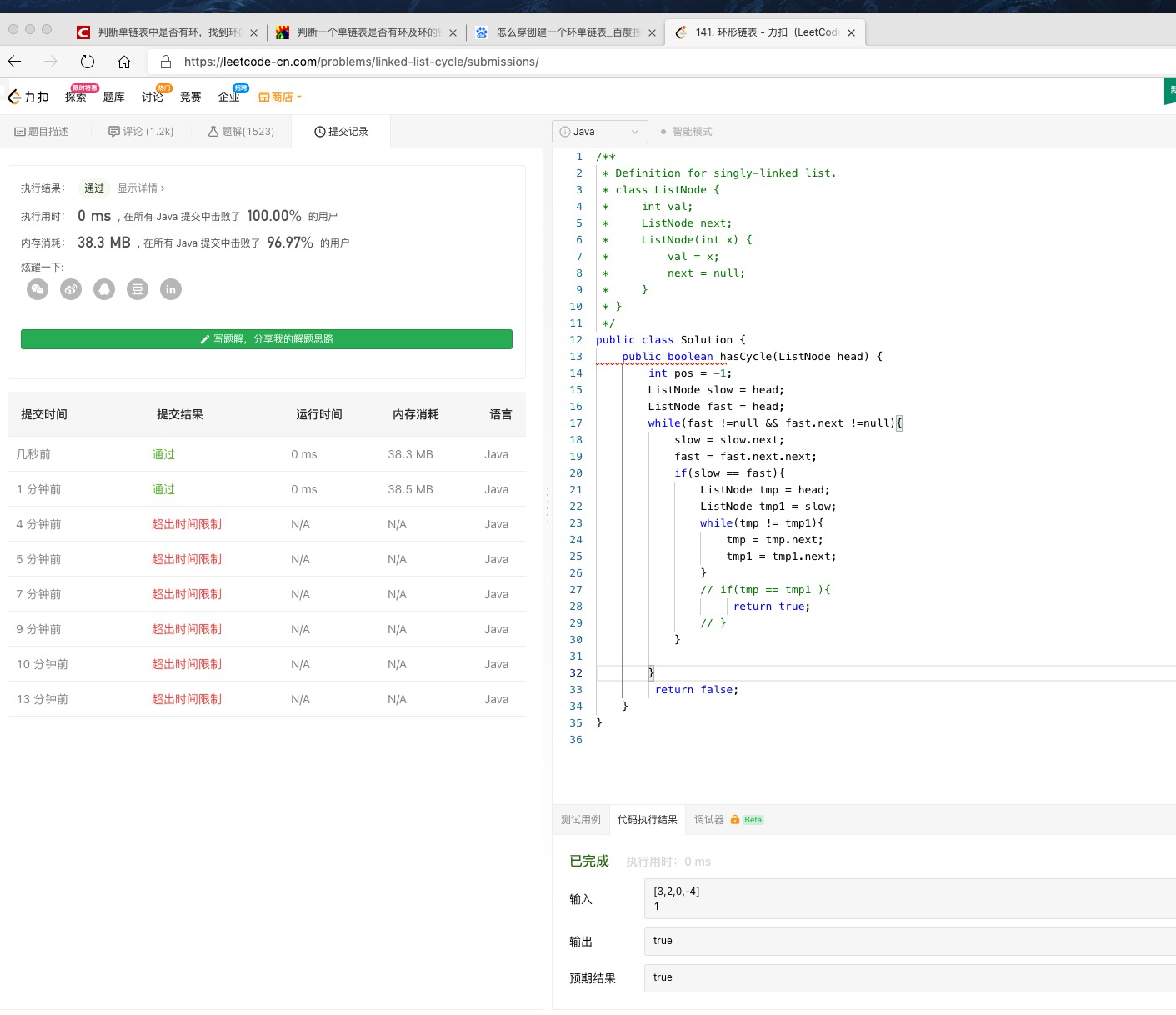
Task: Switch to the Baidu 怎么穿创建一个环单链表 tab
Action: click(x=565, y=32)
